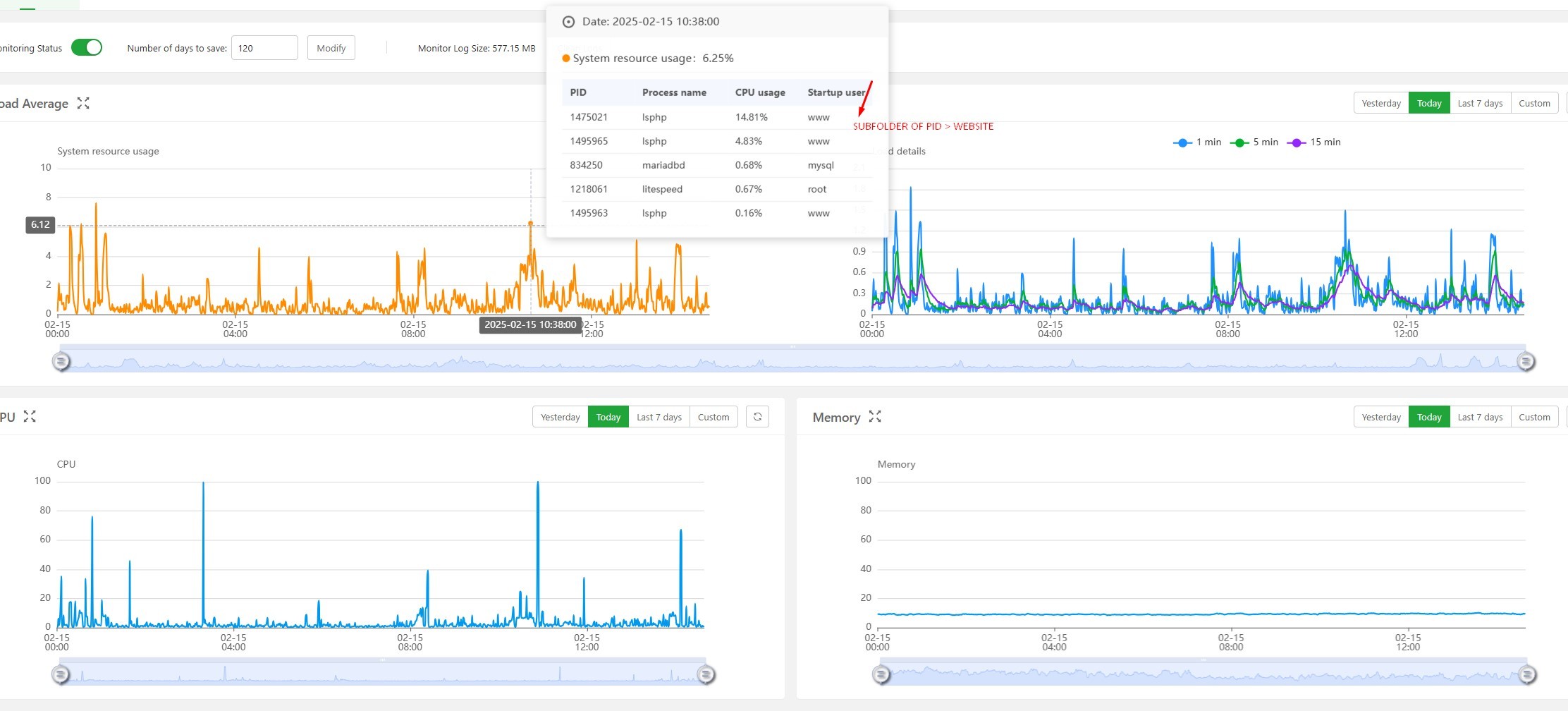Click the Modify button
The height and width of the screenshot is (711, 1568).
[x=331, y=48]
